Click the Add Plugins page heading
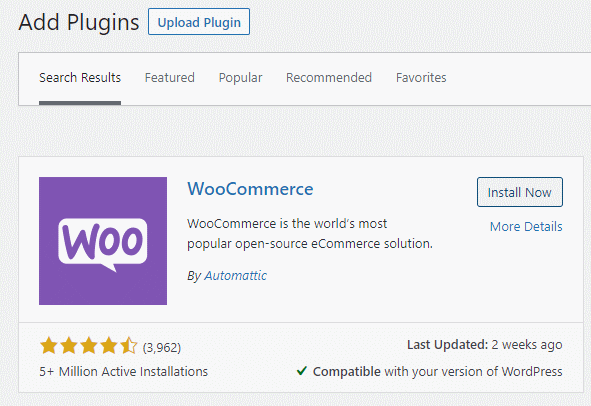This screenshot has height=406, width=591. coord(79,22)
